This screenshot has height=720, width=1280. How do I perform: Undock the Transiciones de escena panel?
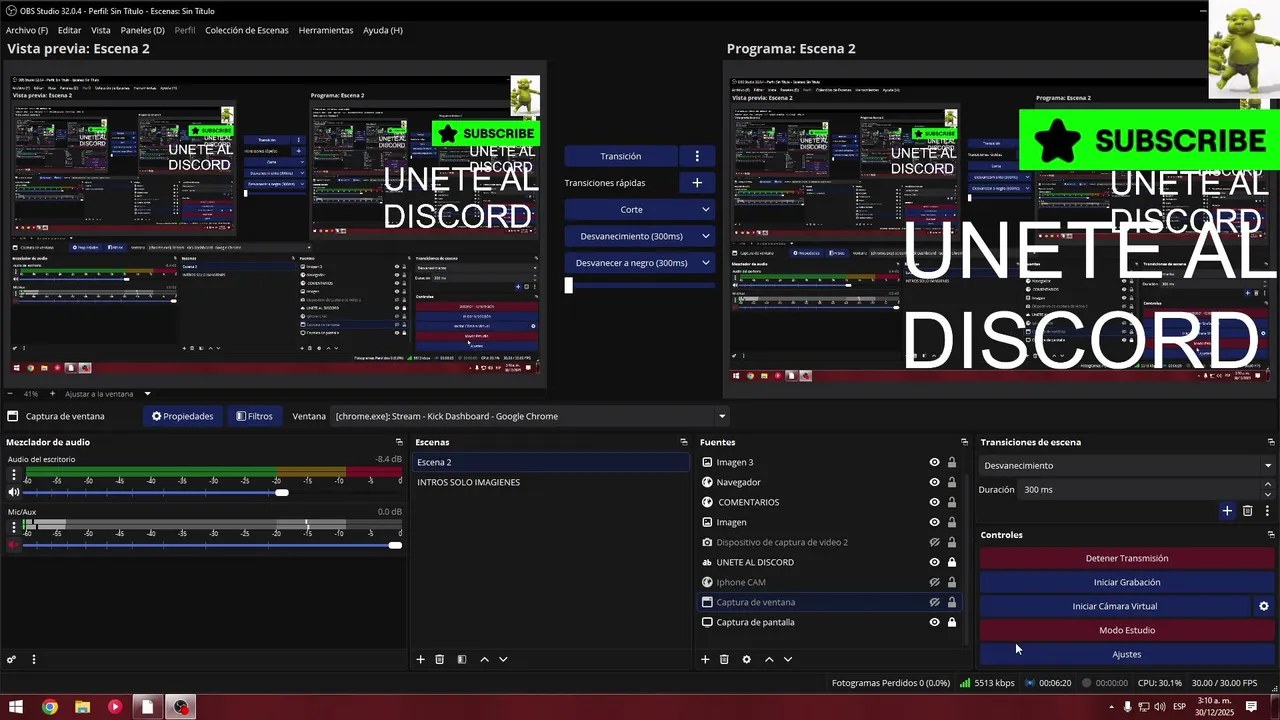(x=1271, y=442)
